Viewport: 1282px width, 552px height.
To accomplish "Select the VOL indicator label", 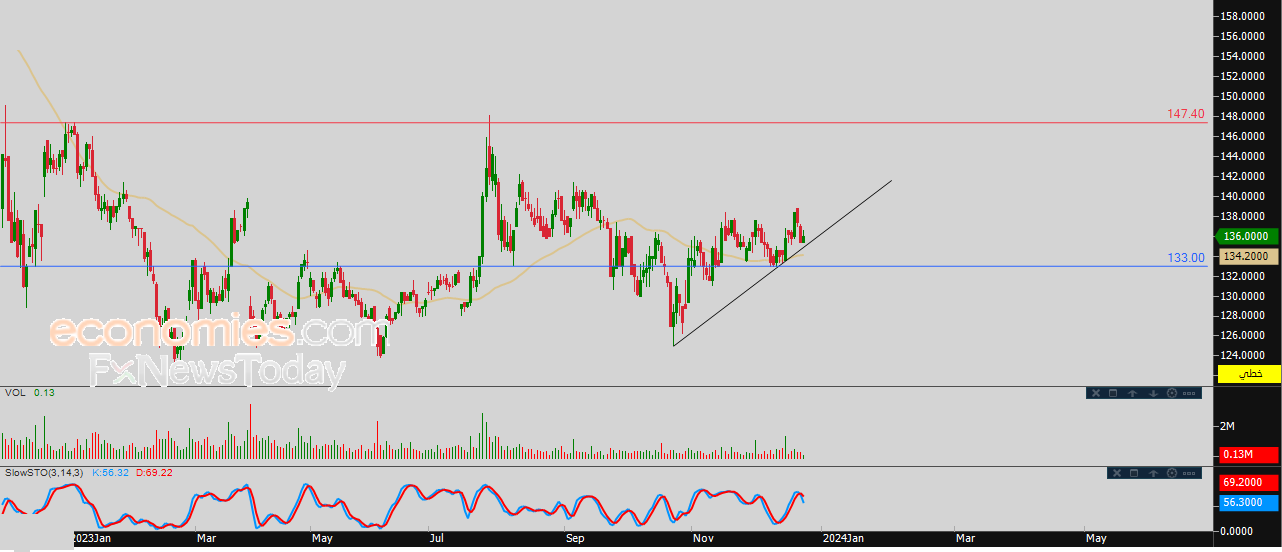I will (x=15, y=392).
